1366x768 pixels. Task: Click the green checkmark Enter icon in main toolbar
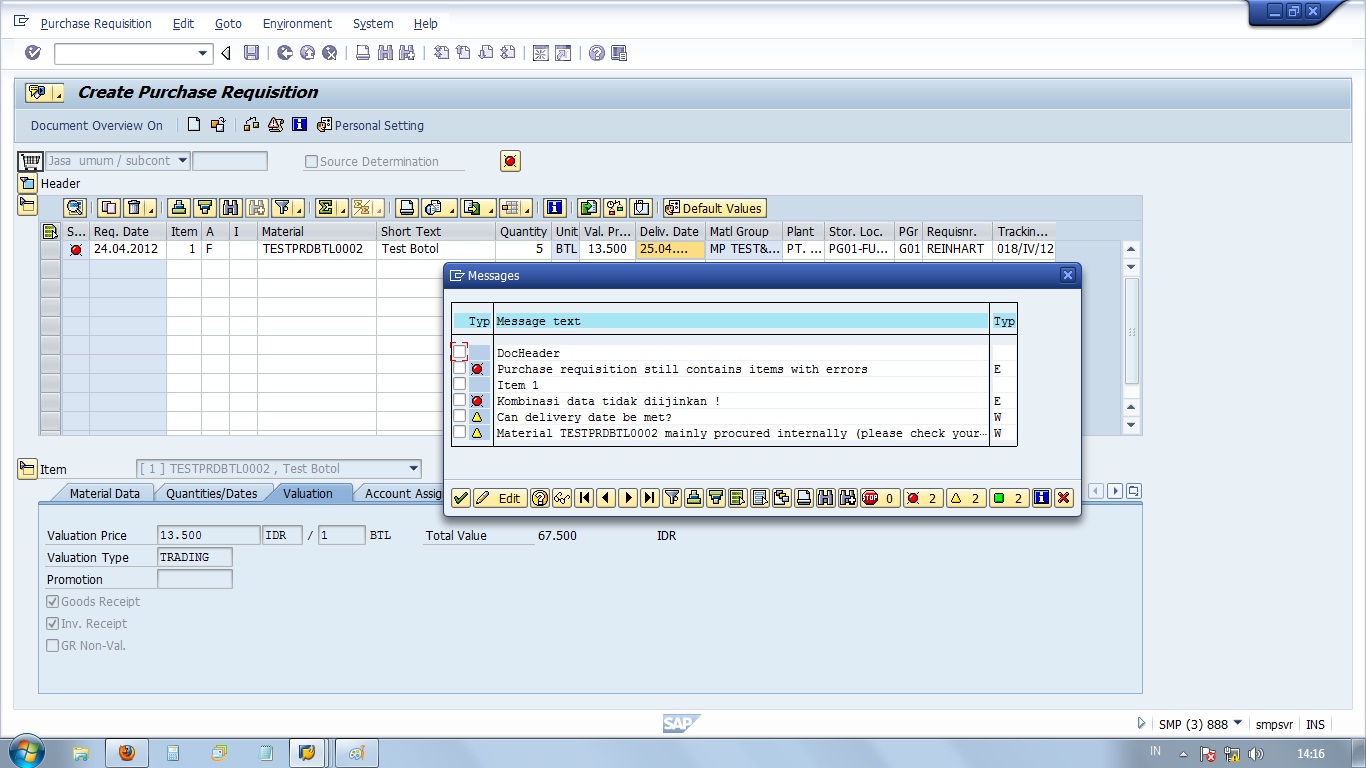[x=33, y=53]
